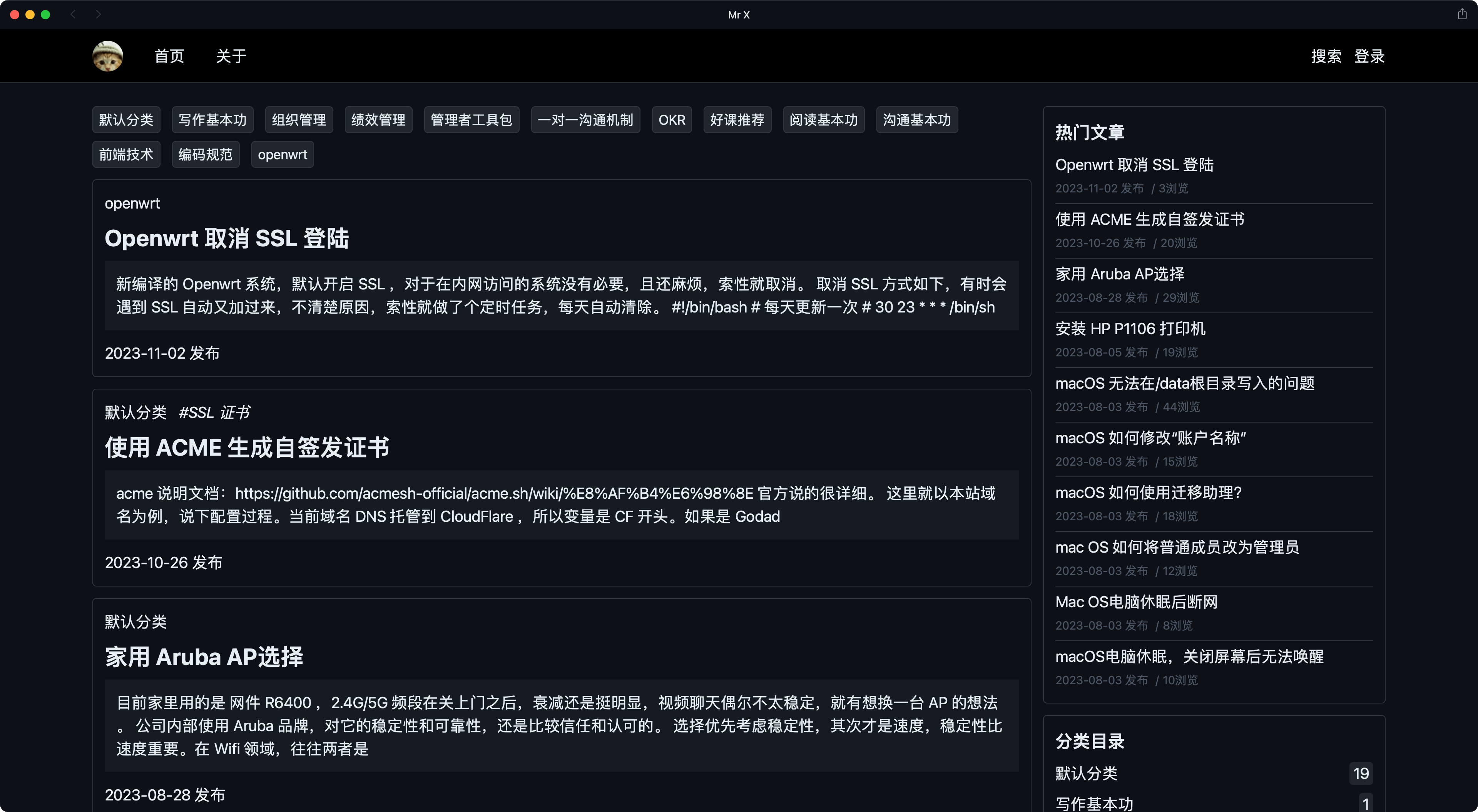Select the 前端技术 tag
This screenshot has height=812, width=1478.
(x=126, y=155)
